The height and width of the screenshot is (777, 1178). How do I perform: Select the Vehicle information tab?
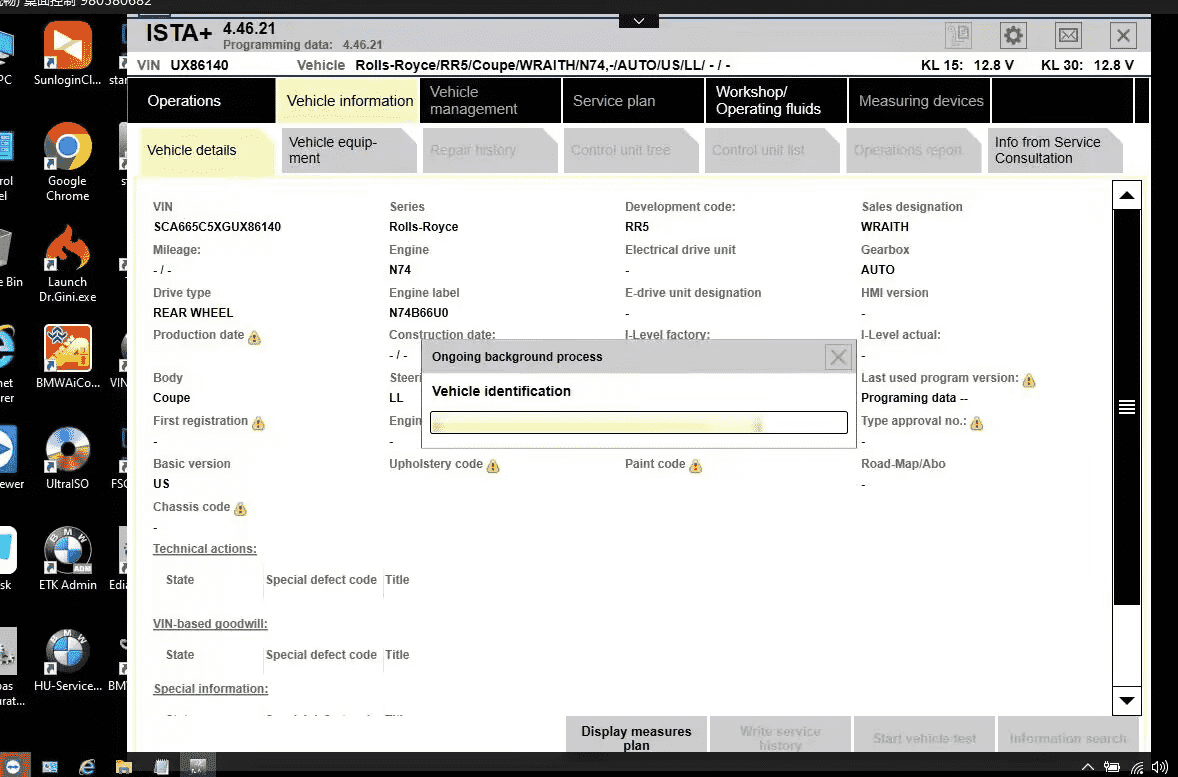point(349,101)
